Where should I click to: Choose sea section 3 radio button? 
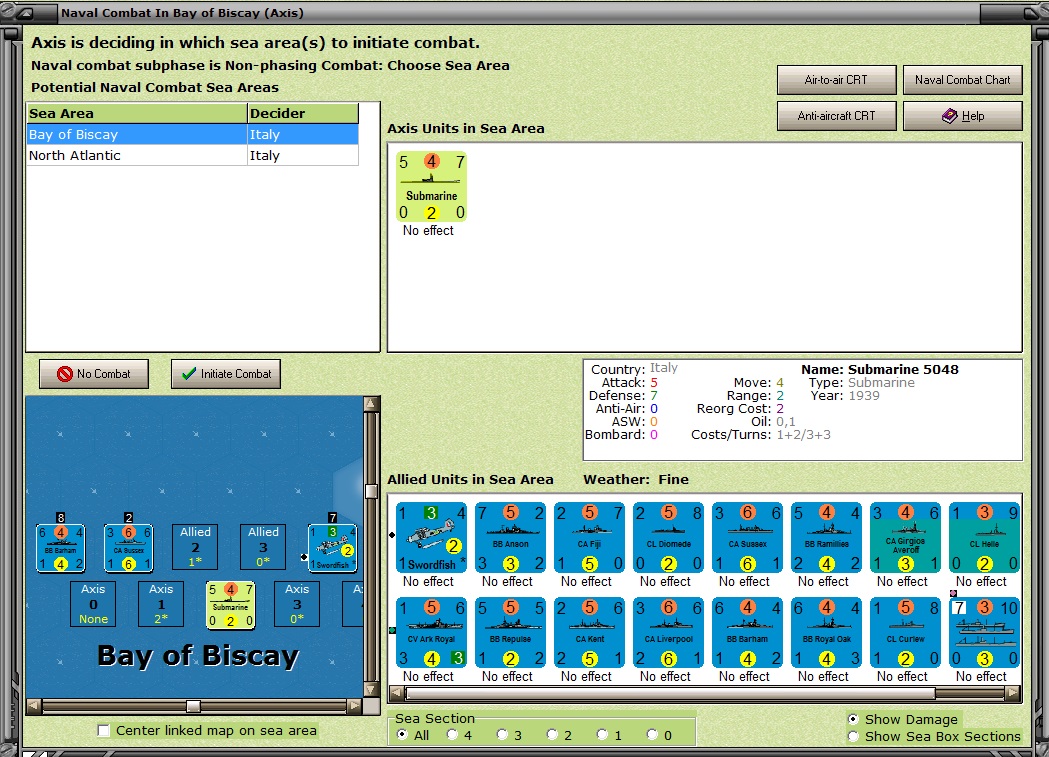pyautogui.click(x=502, y=735)
